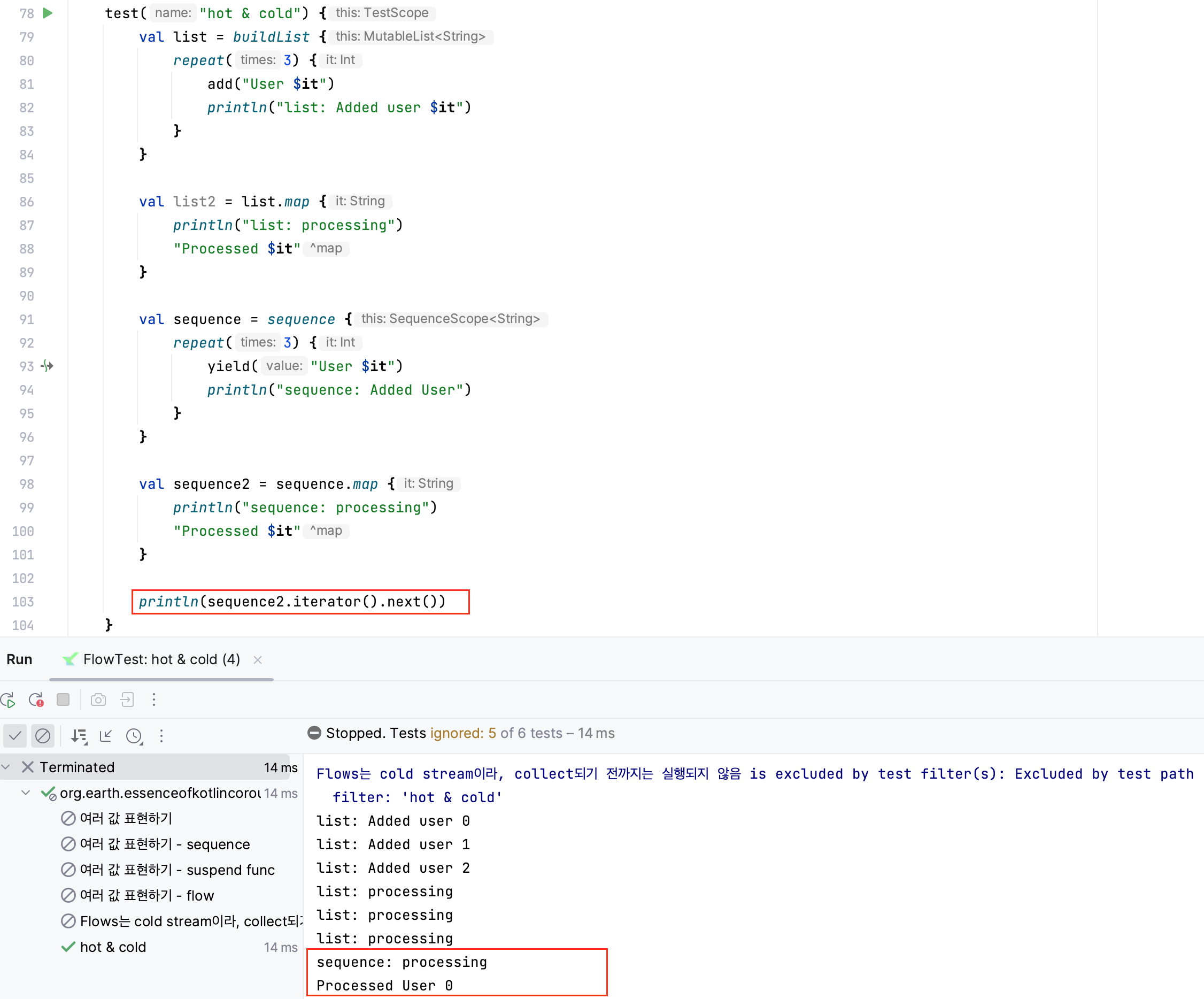This screenshot has width=1204, height=999.
Task: Open test history clock dropdown
Action: pos(135,736)
